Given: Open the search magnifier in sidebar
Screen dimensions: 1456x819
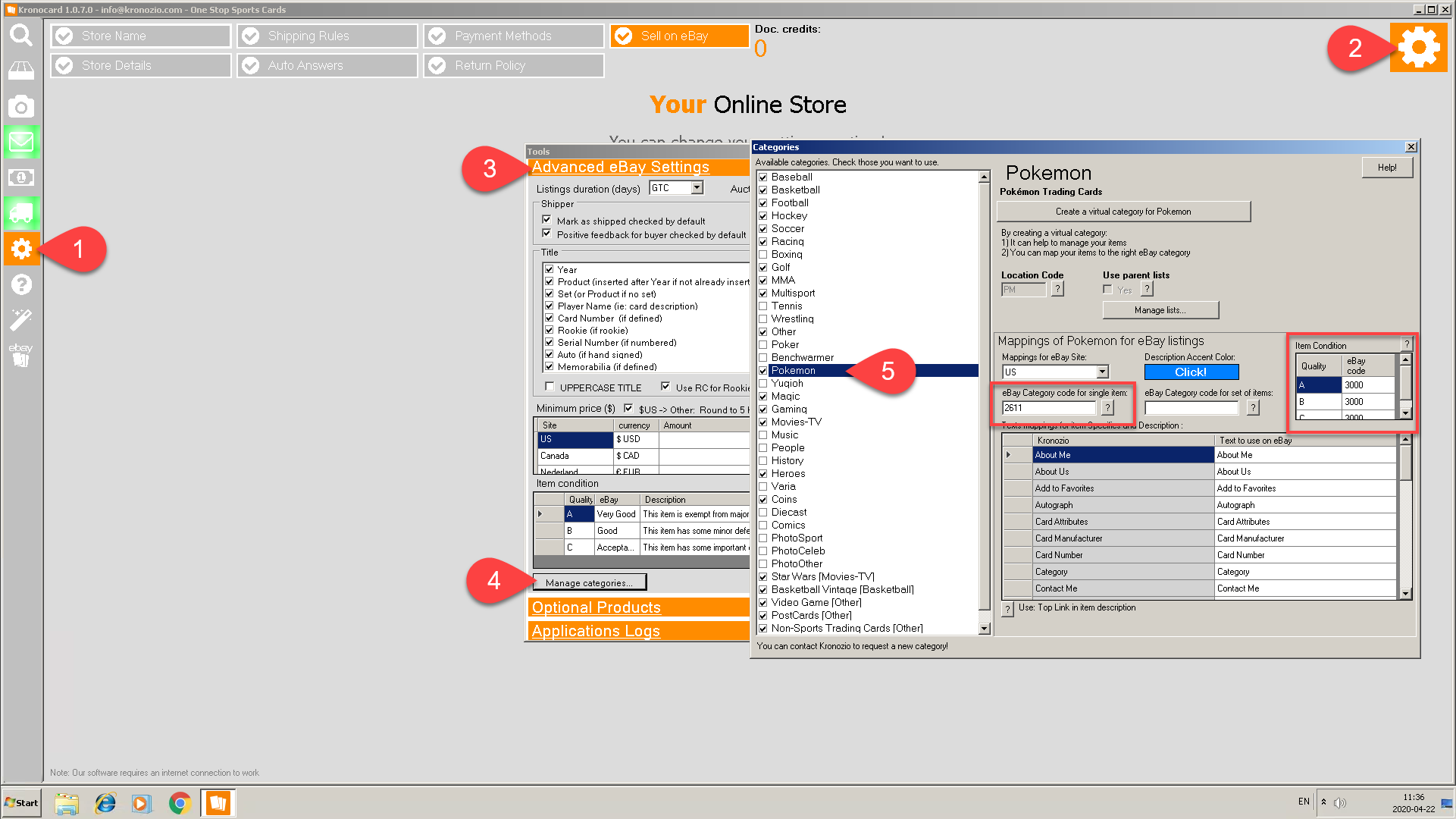Looking at the screenshot, I should 21,35.
